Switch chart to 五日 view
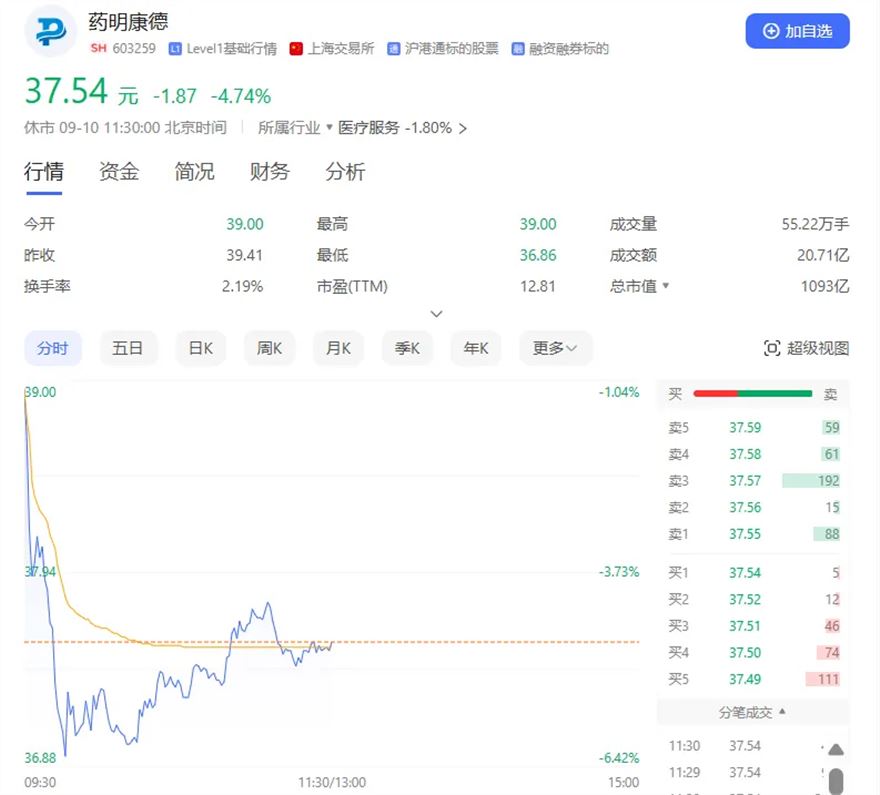Image resolution: width=880 pixels, height=795 pixels. click(x=128, y=348)
